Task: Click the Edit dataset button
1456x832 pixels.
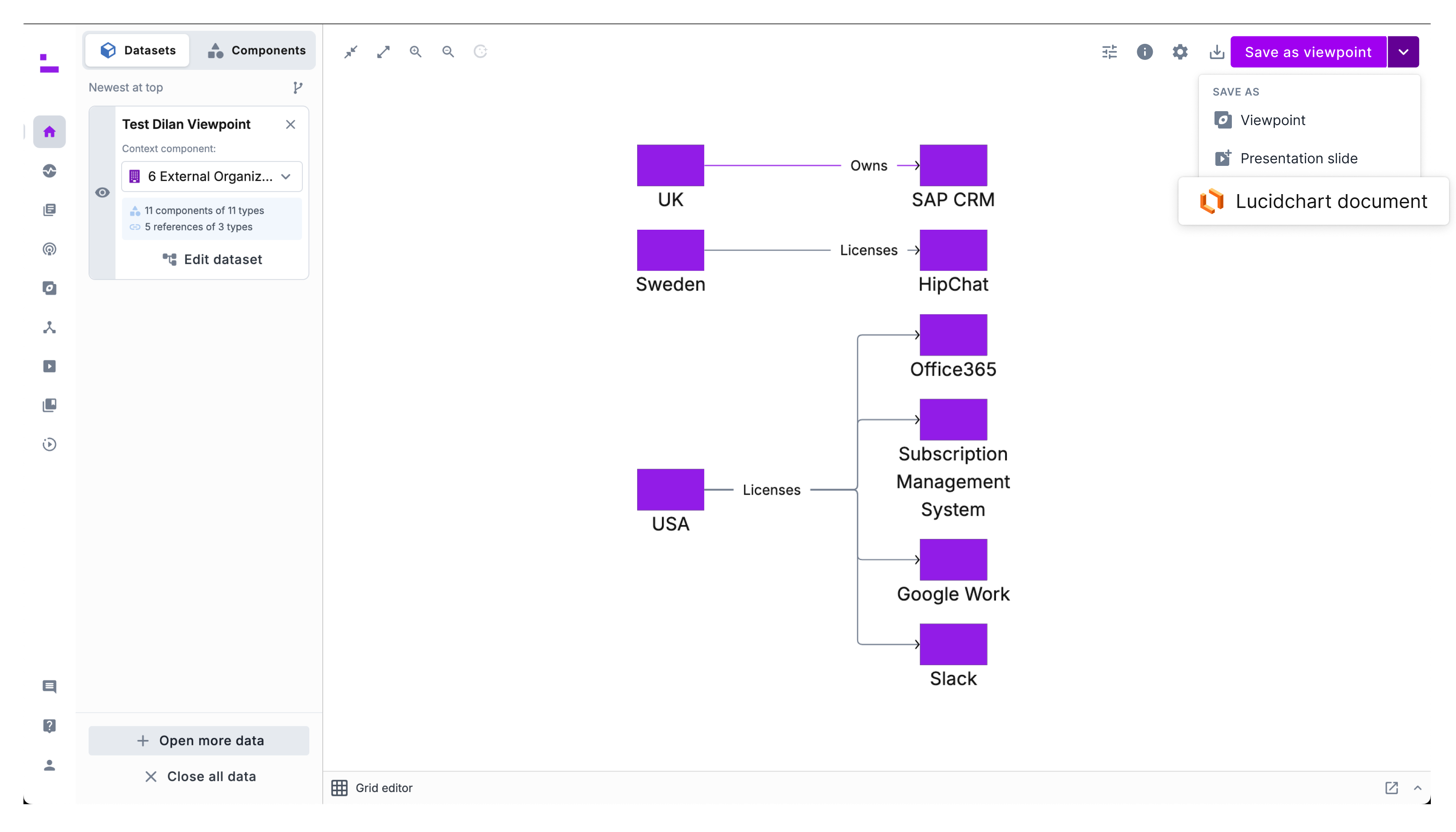Action: pyautogui.click(x=212, y=259)
